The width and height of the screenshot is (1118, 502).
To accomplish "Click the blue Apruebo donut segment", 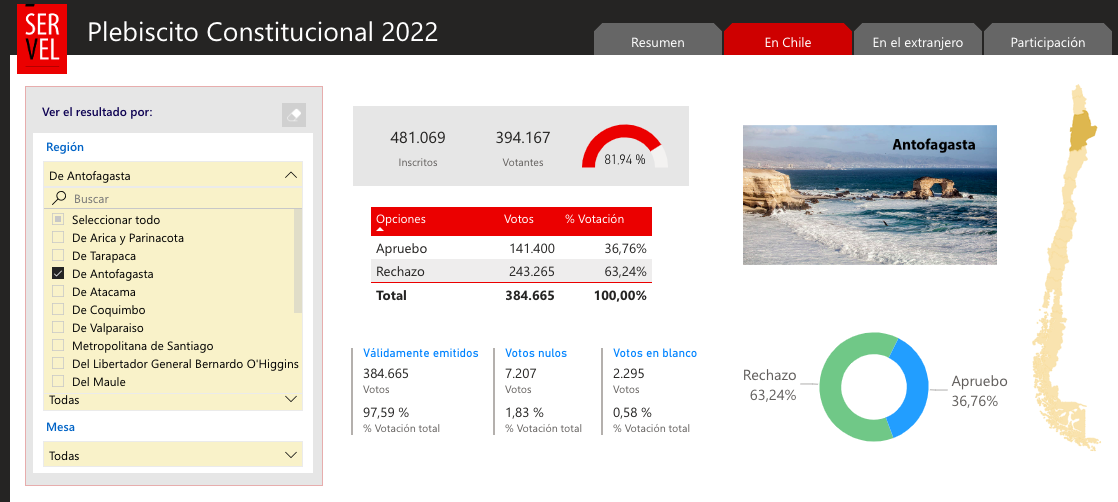I will point(915,389).
